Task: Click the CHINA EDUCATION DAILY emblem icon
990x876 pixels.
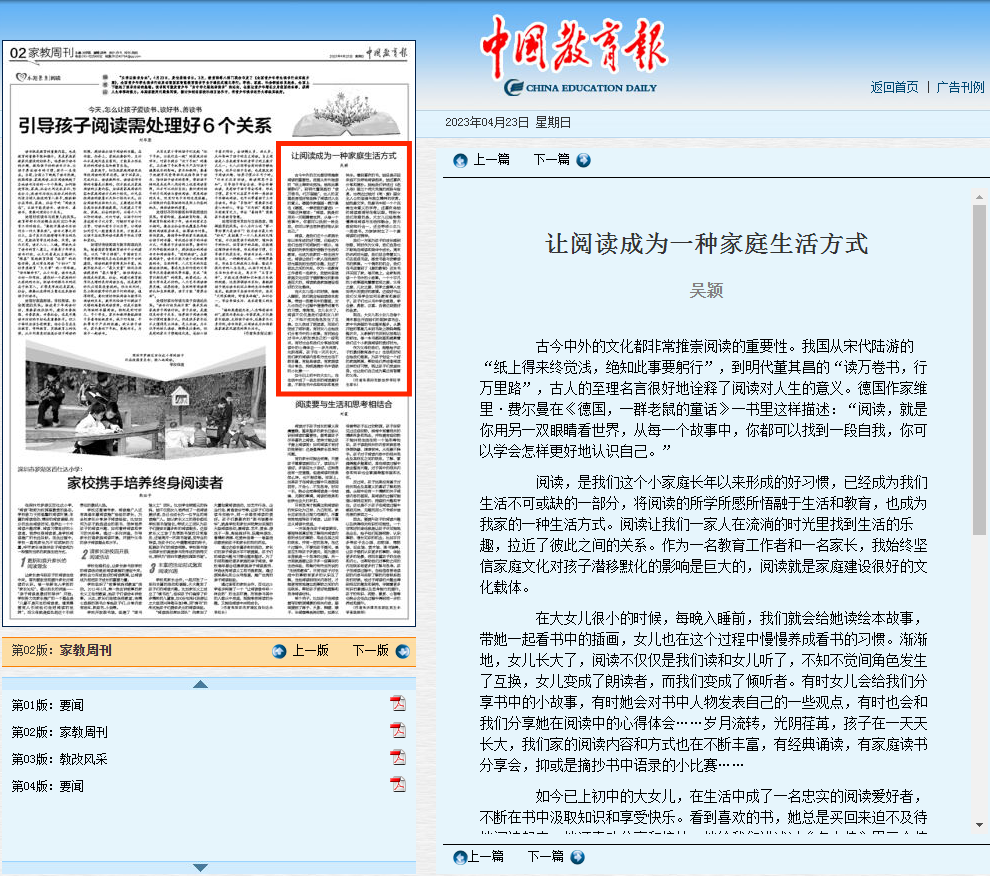Action: click(x=514, y=88)
